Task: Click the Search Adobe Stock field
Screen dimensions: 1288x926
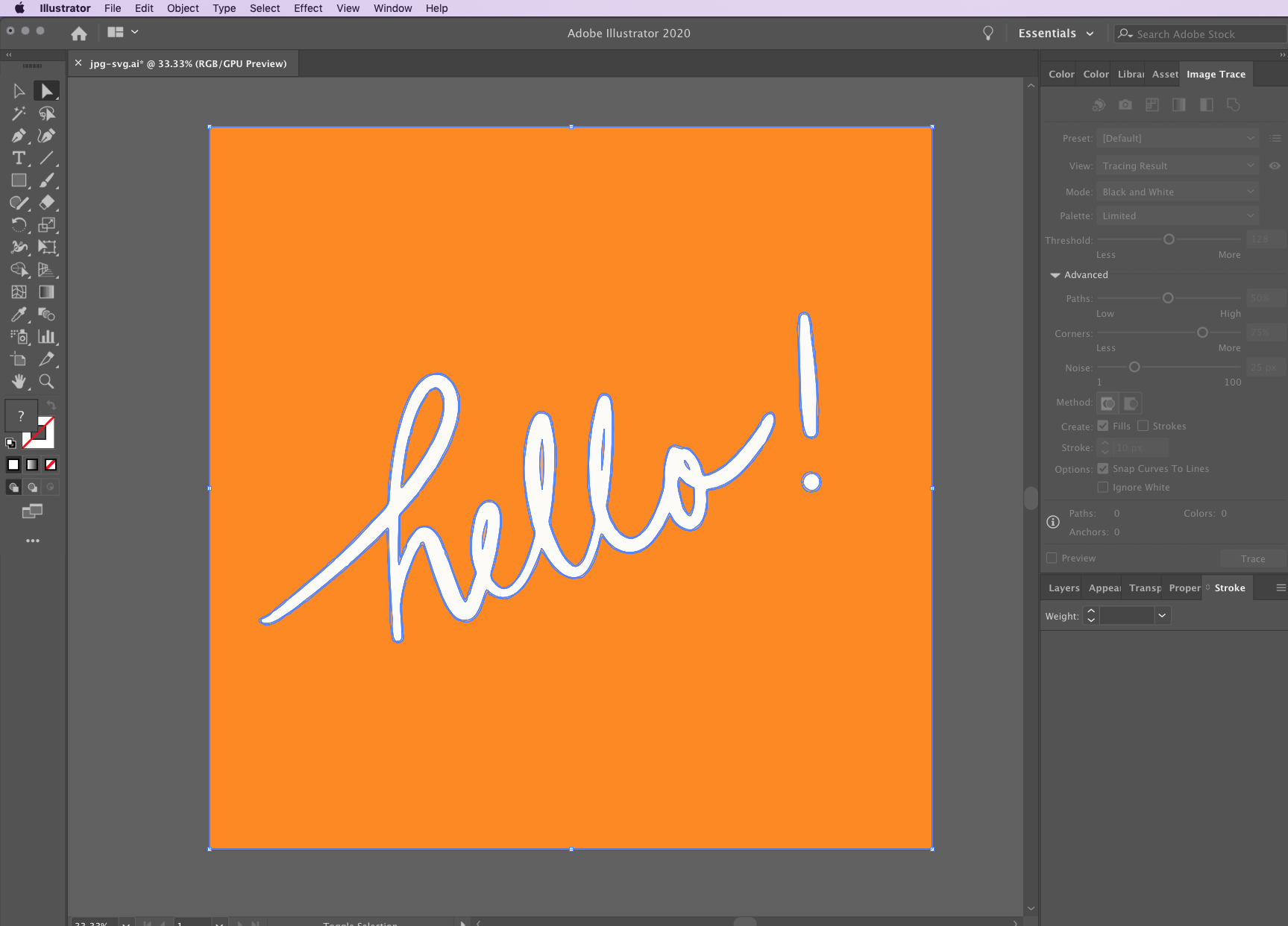Action: point(1201,34)
